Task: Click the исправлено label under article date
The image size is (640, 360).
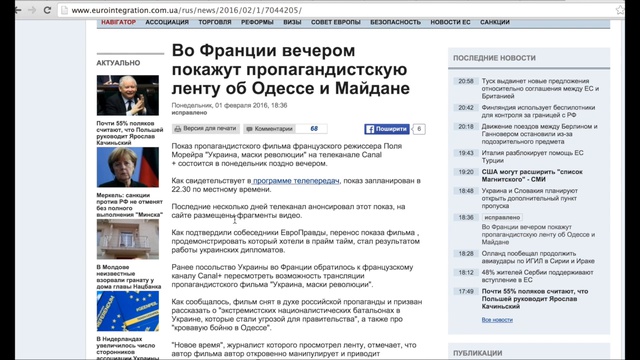Action: (x=189, y=113)
